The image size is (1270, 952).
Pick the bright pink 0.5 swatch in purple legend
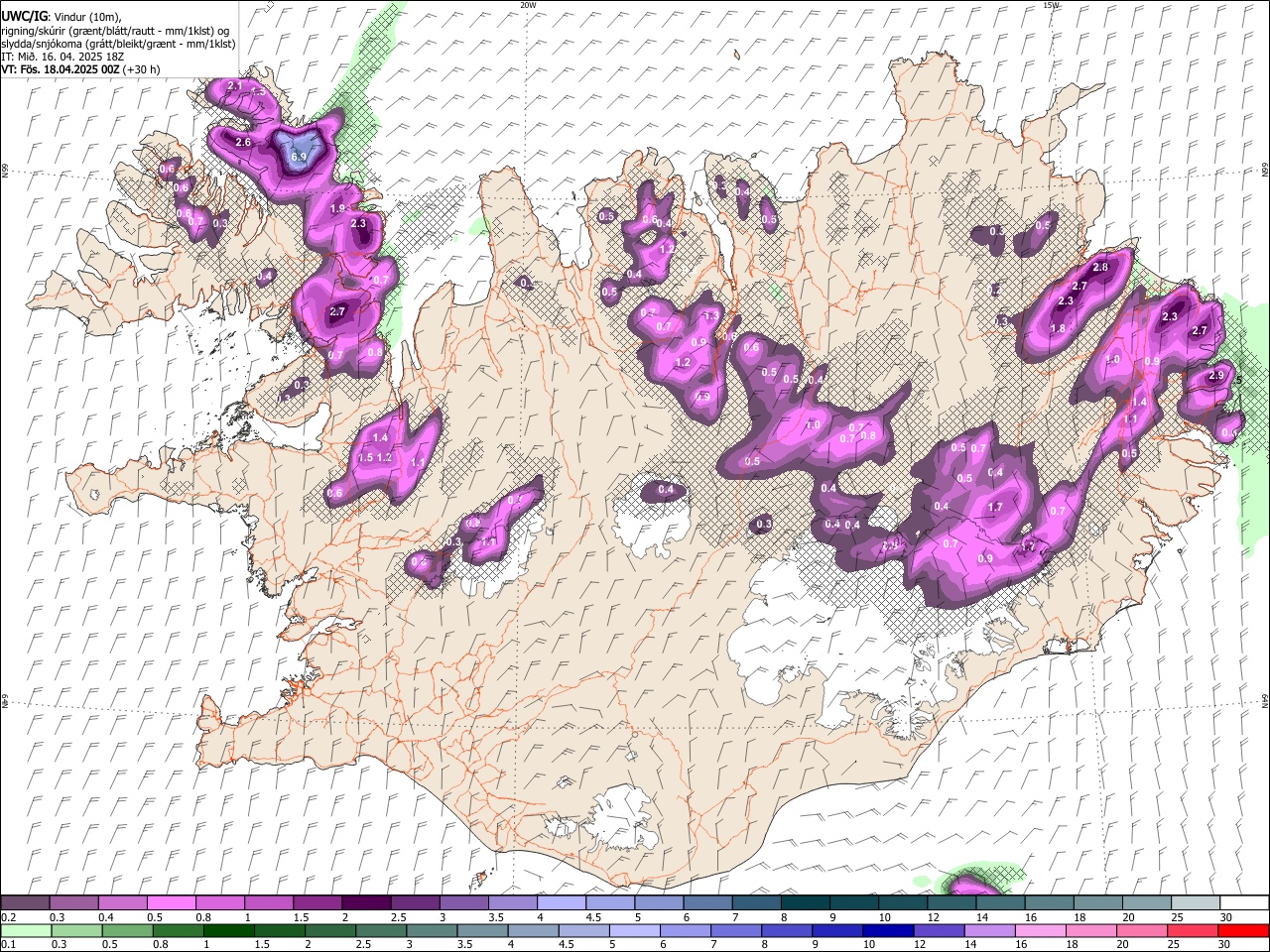[171, 902]
